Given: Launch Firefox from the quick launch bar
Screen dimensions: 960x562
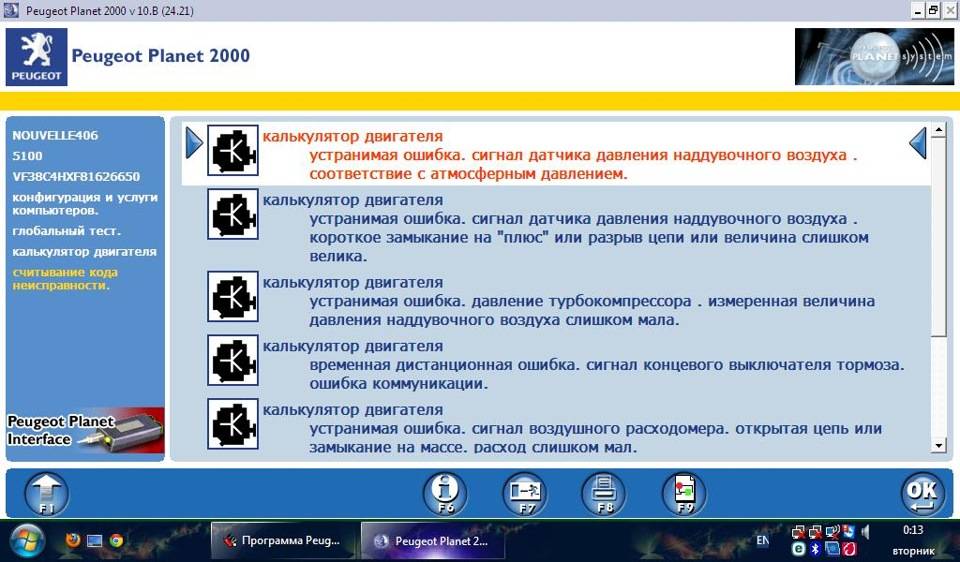Looking at the screenshot, I should pyautogui.click(x=72, y=540).
